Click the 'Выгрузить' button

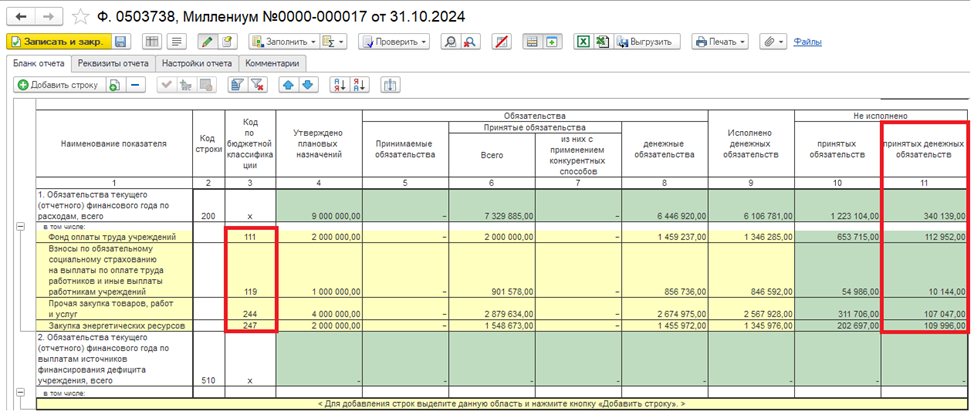tap(647, 42)
